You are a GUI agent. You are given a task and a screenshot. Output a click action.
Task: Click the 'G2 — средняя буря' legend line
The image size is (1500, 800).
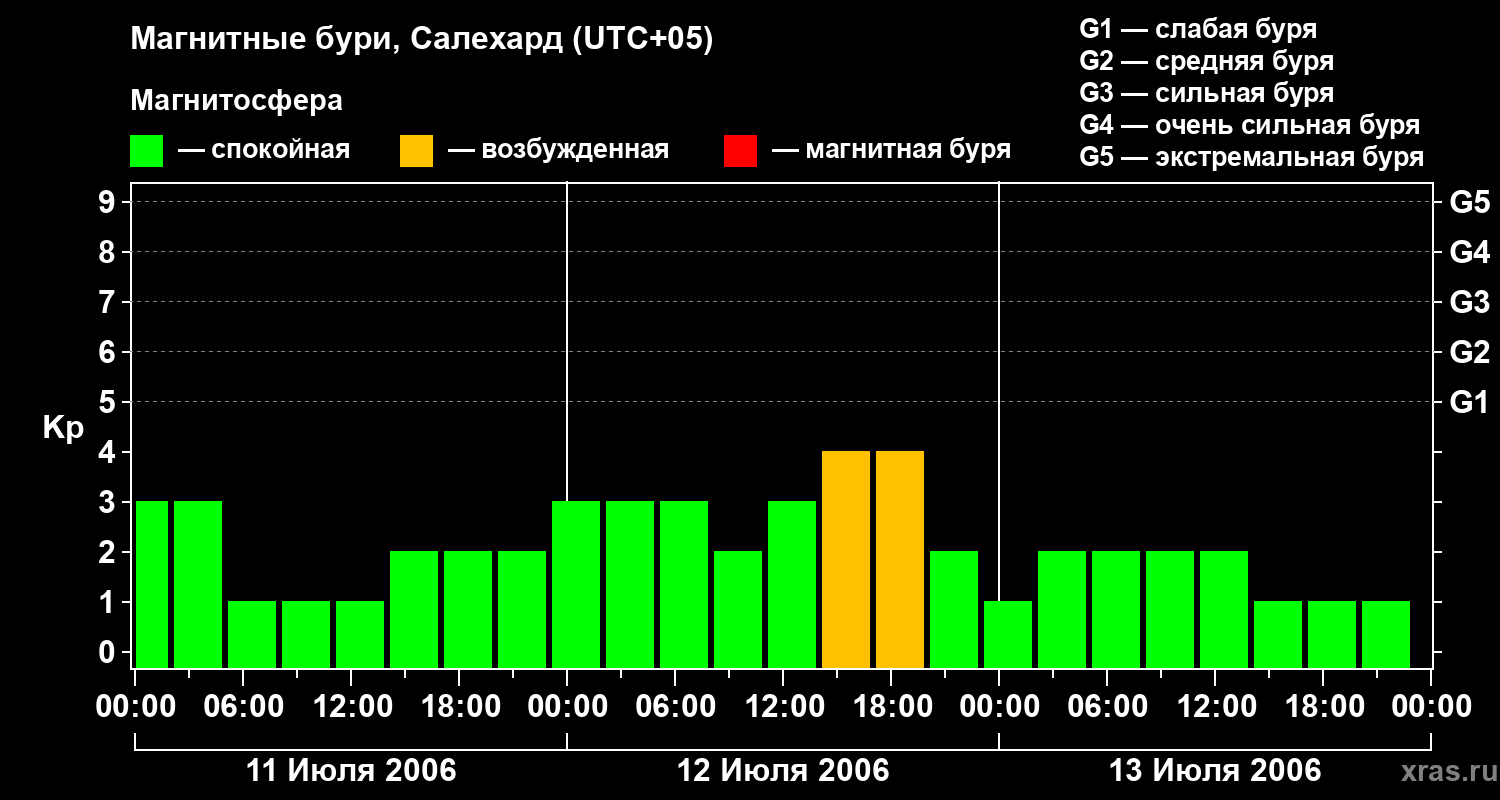[x=1207, y=61]
